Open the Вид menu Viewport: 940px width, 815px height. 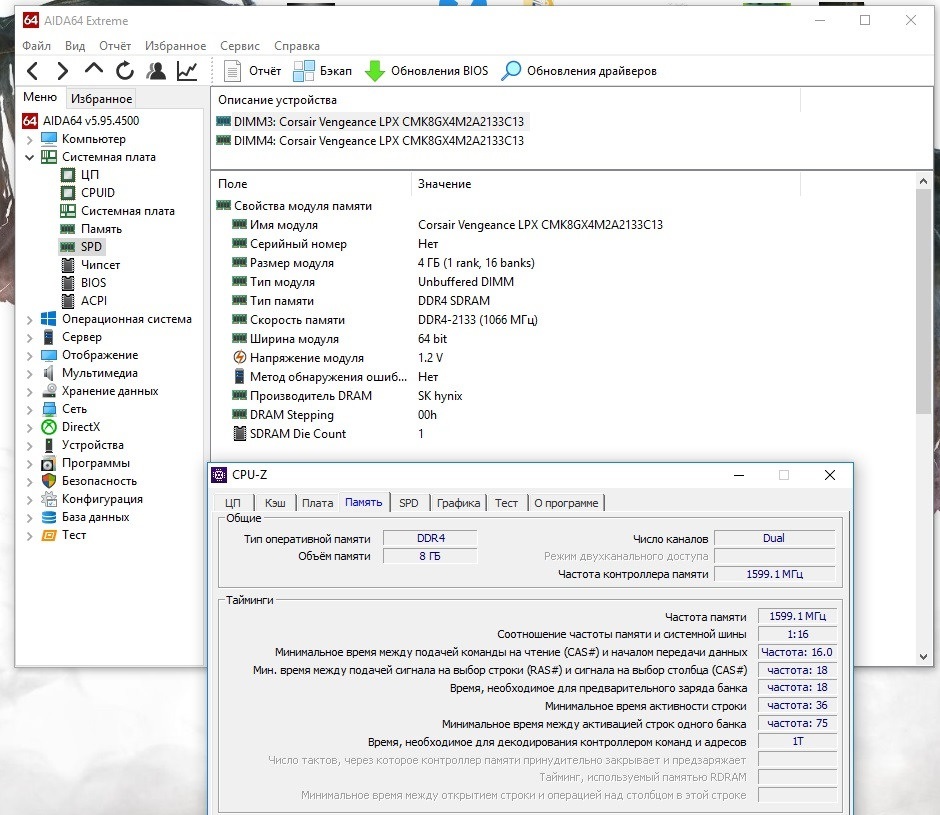tap(75, 46)
